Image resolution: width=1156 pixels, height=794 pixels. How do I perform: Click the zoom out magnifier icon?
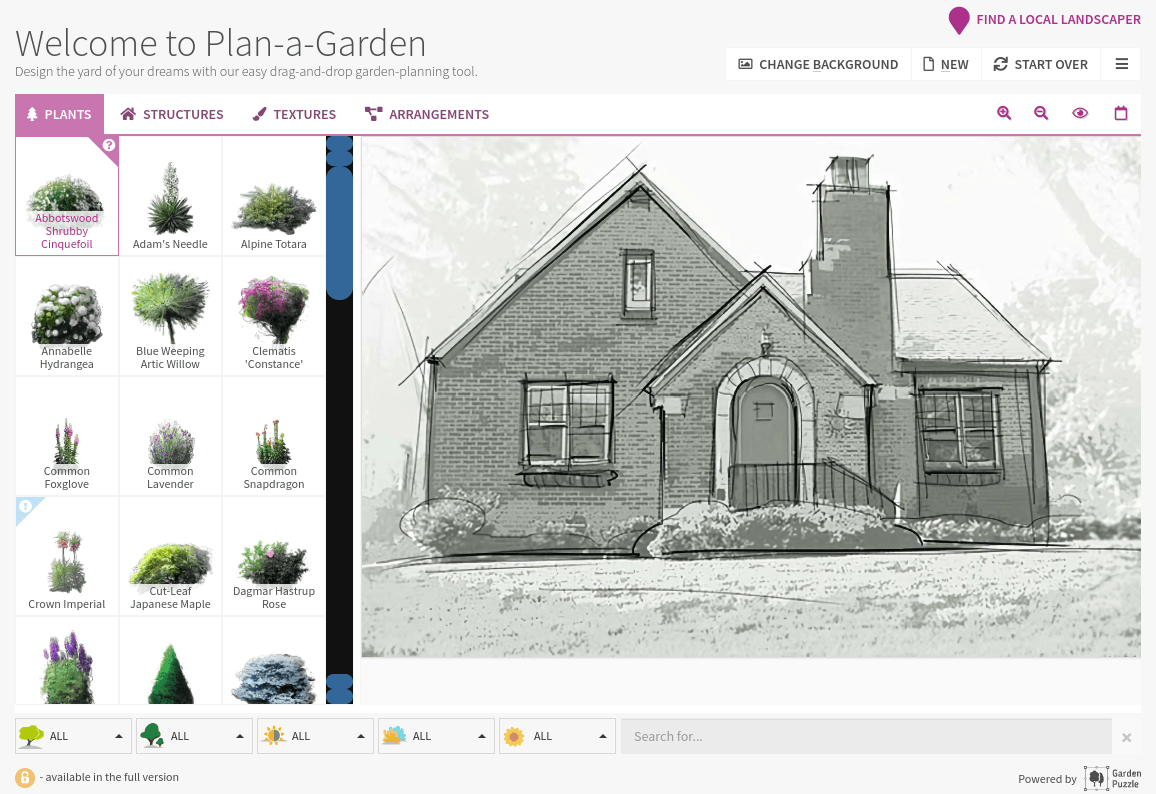pyautogui.click(x=1041, y=114)
